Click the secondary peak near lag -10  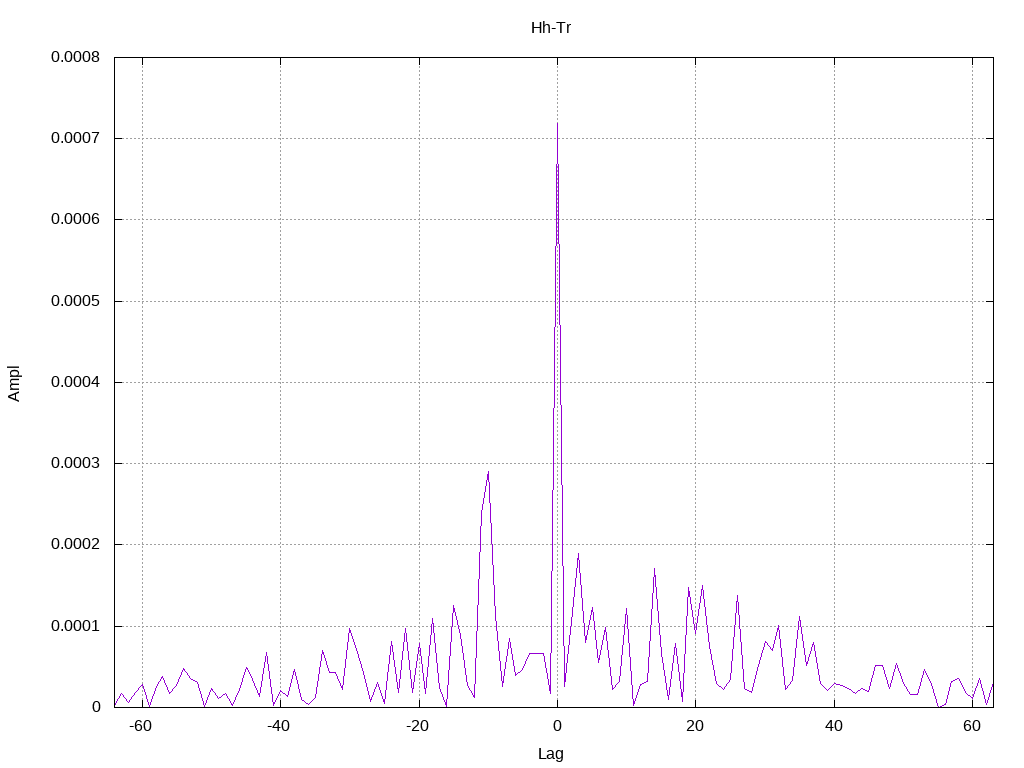[488, 472]
